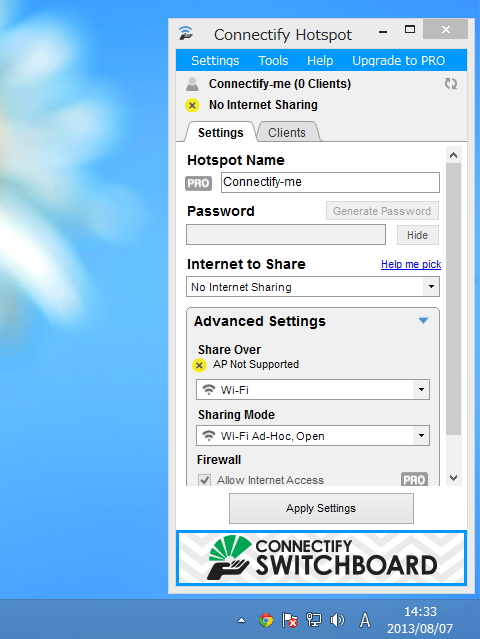Viewport: 480px width, 639px height.
Task: Switch to the Clients tab
Action: [x=287, y=132]
